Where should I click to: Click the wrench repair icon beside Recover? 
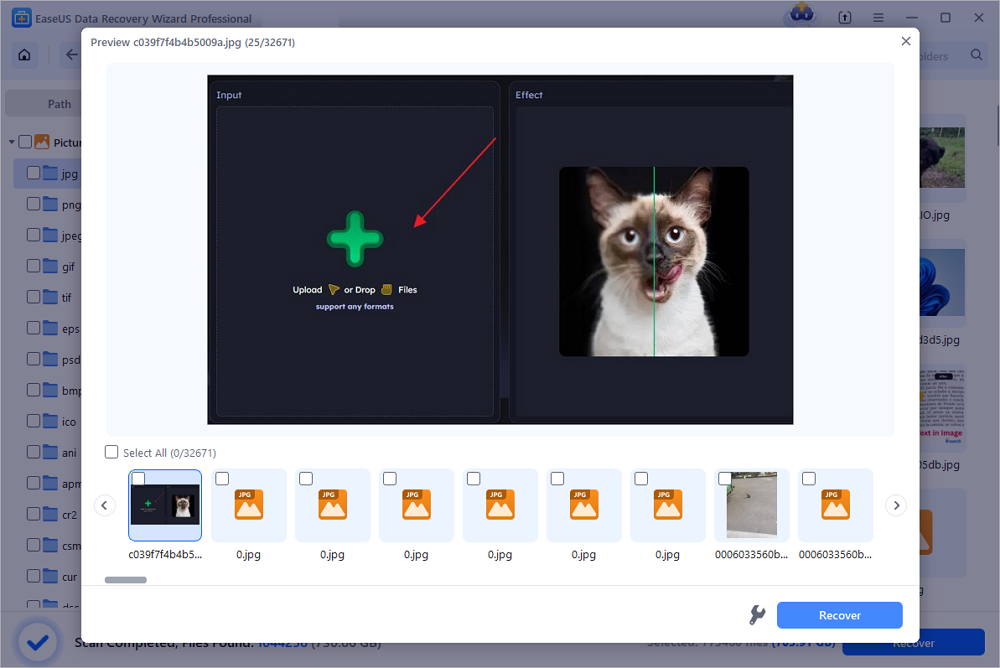(757, 615)
